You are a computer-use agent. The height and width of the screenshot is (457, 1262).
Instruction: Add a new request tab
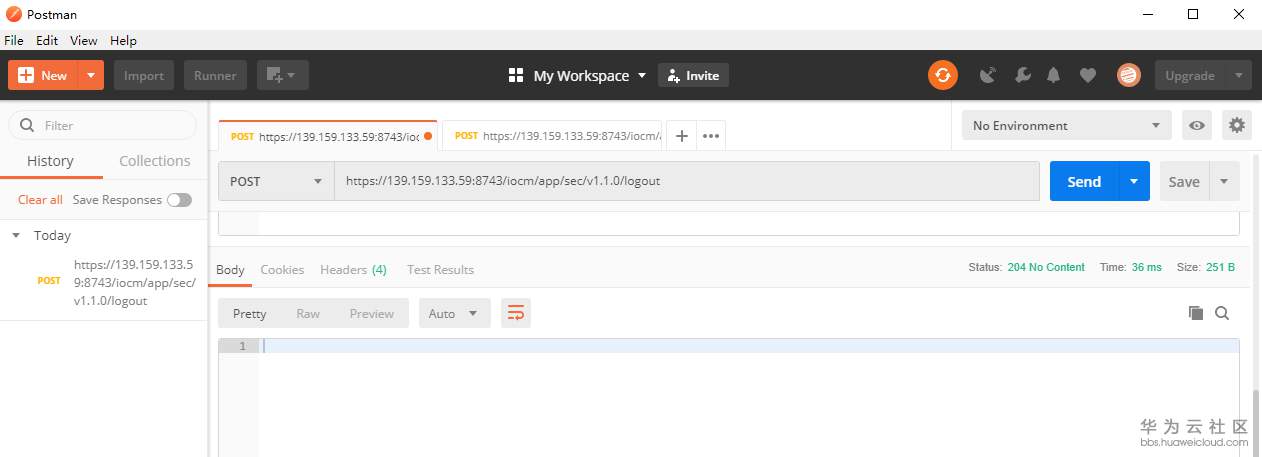click(681, 136)
